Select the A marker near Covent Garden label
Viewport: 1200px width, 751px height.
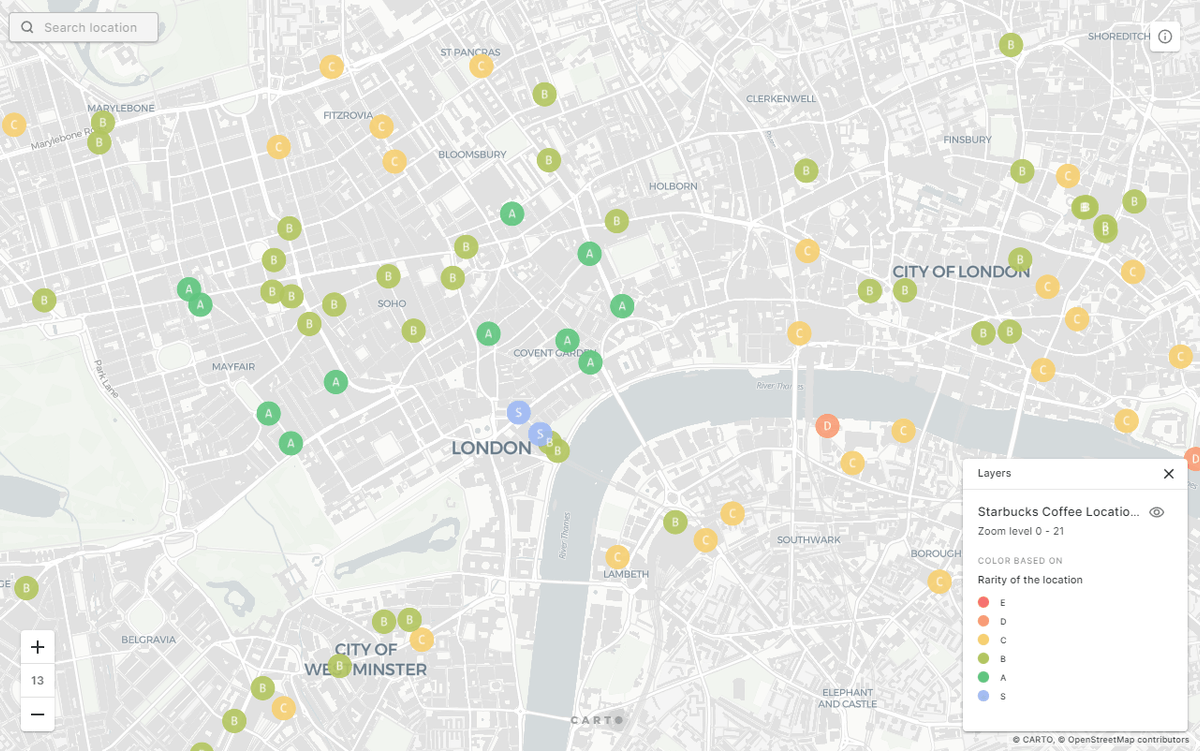(x=567, y=341)
